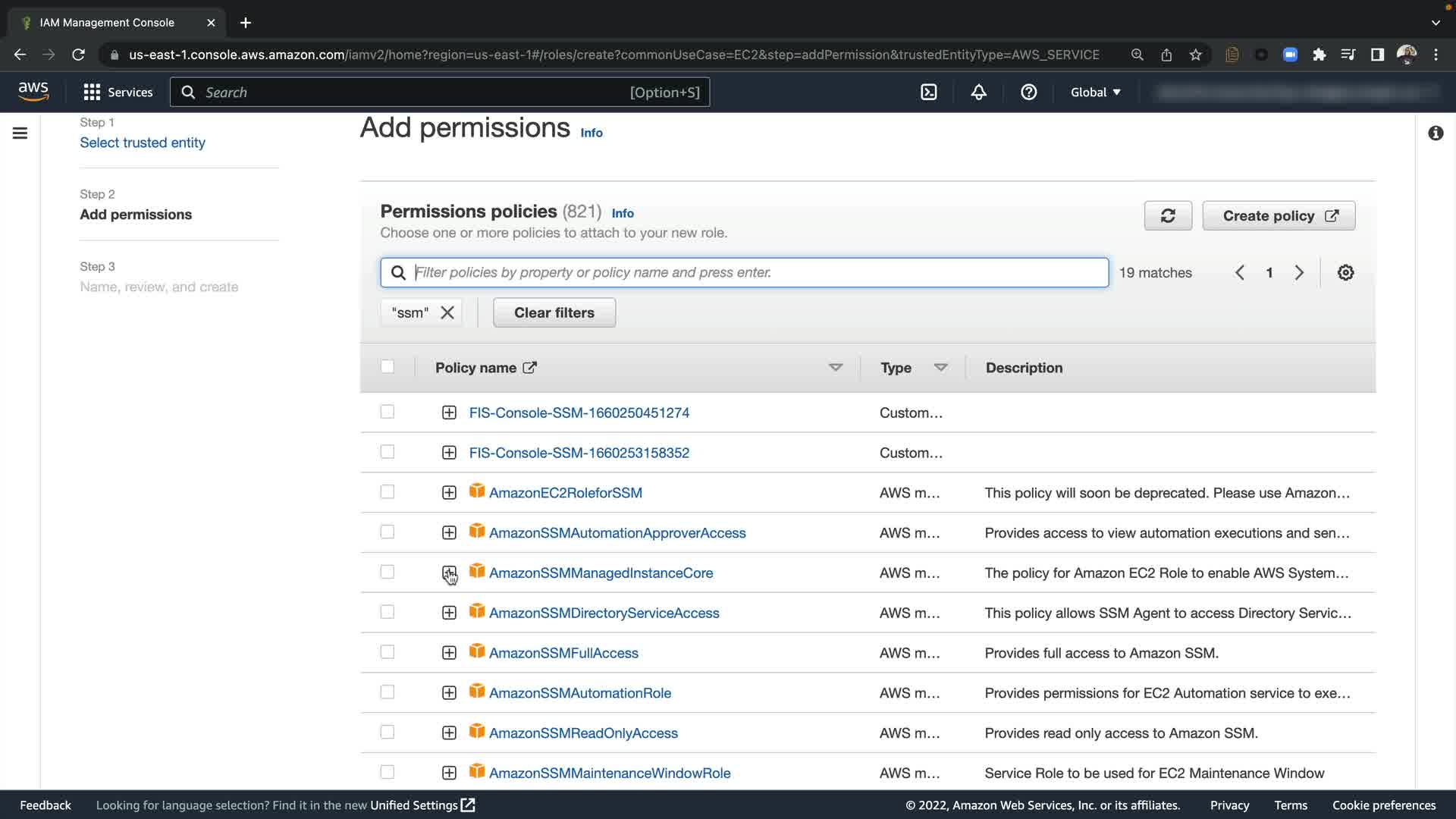Open the side navigation hamburger menu
Screen dimensions: 1456x819
[20, 133]
